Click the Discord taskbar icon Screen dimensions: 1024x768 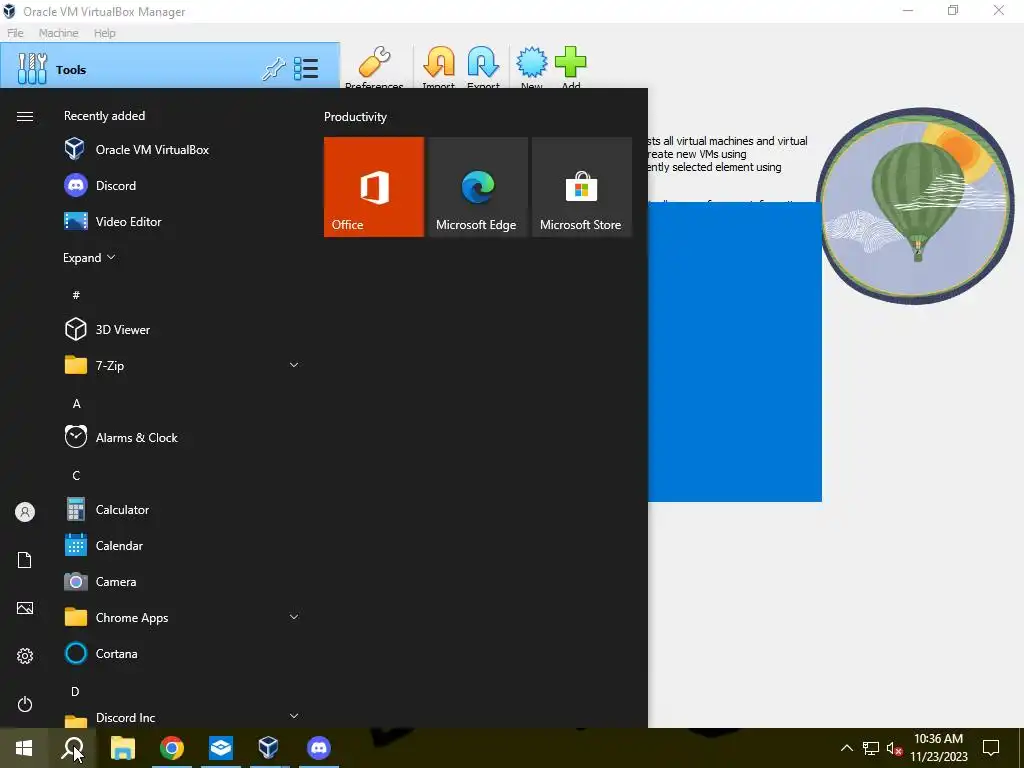[x=319, y=748]
